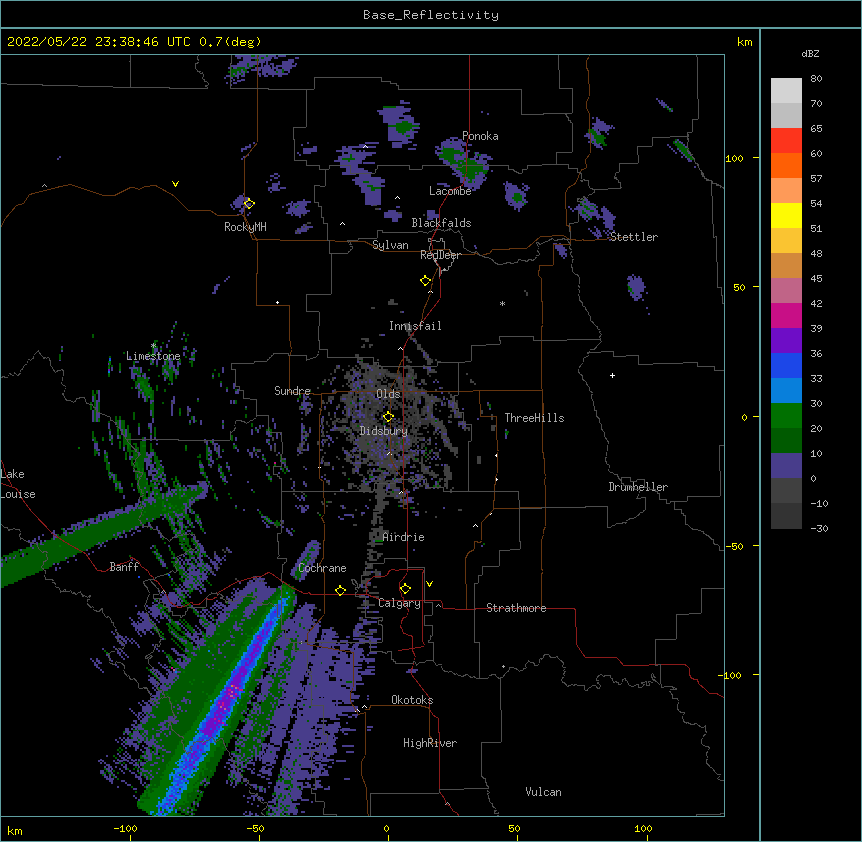Click the Cochrane city label

(322, 568)
